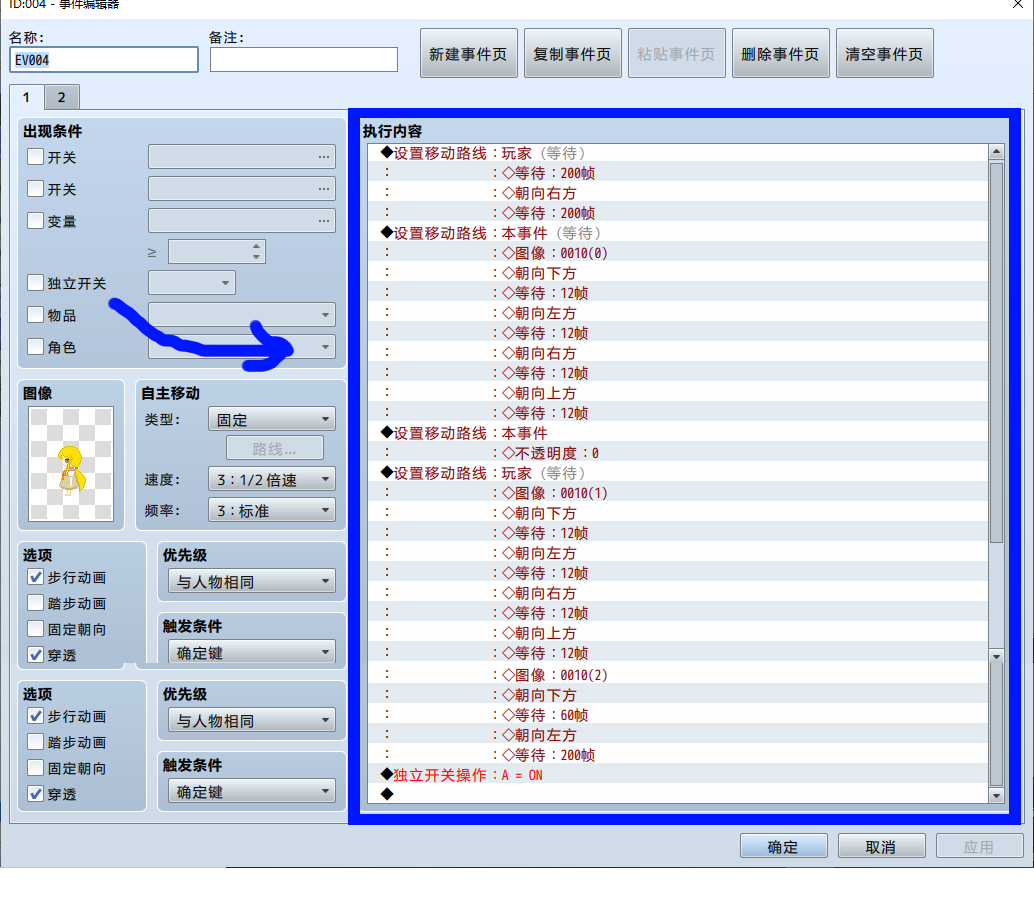
Task: Select the 独立开关操作：A = ON command row
Action: (678, 775)
